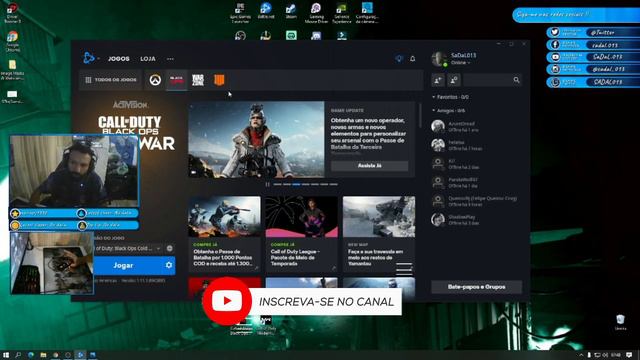The width and height of the screenshot is (640, 360).
Task: Open the JOGOS tab
Action: point(118,59)
